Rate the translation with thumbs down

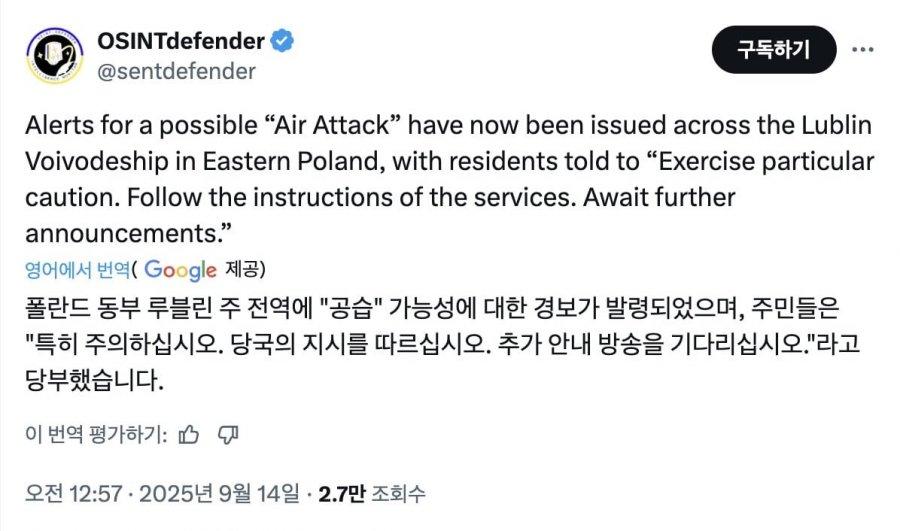pyautogui.click(x=227, y=434)
